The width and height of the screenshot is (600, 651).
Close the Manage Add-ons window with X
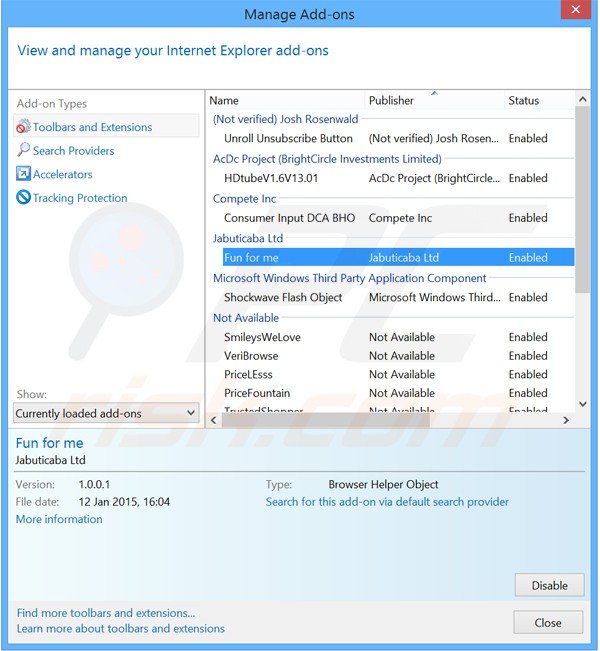(576, 9)
